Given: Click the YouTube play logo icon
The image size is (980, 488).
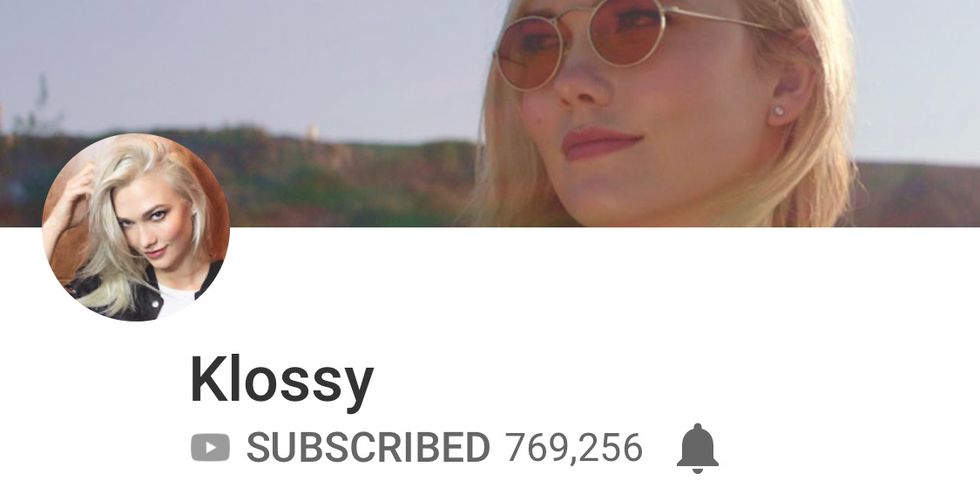Looking at the screenshot, I should click(x=210, y=447).
